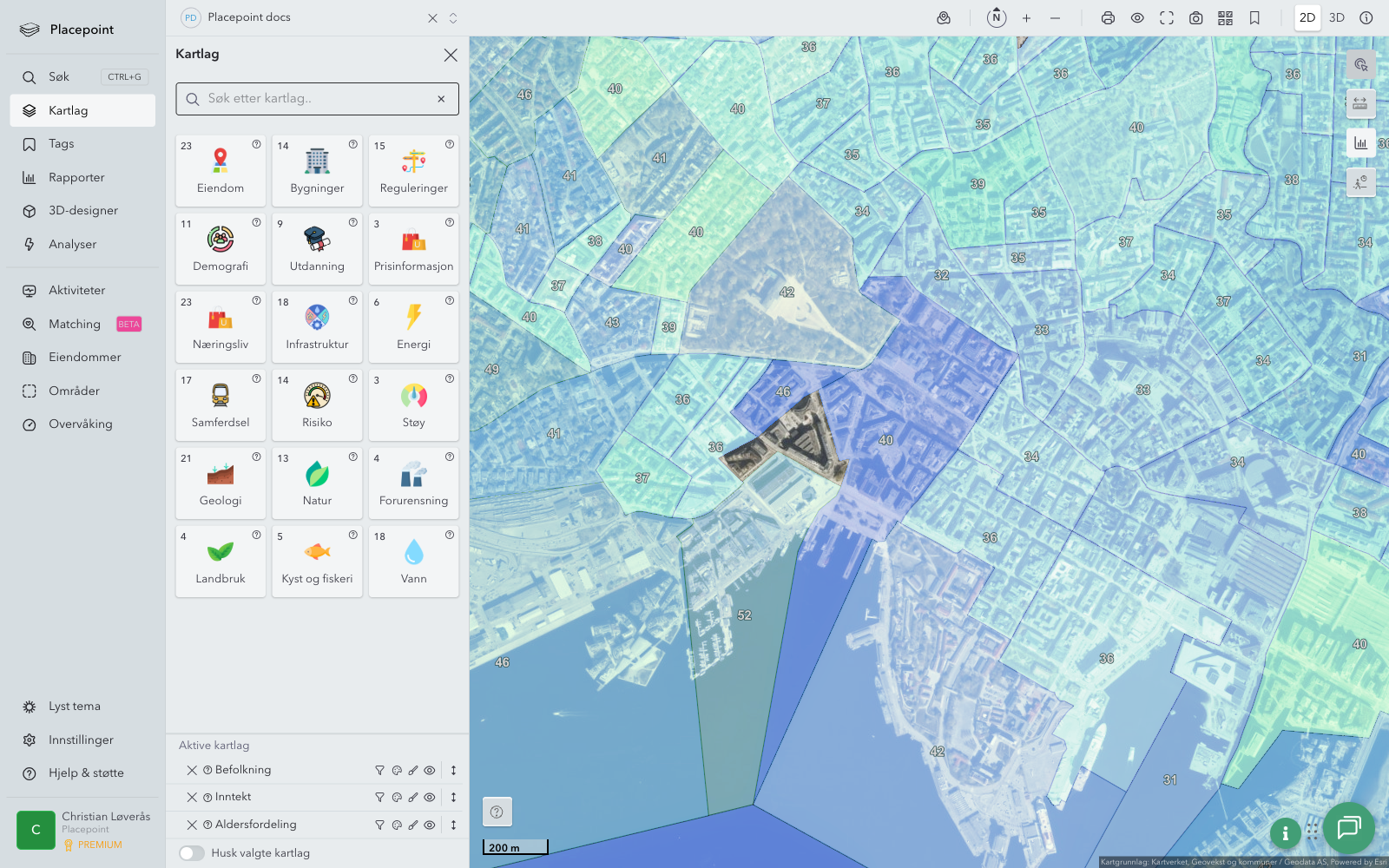Open the chat support bubble

coord(1348,828)
